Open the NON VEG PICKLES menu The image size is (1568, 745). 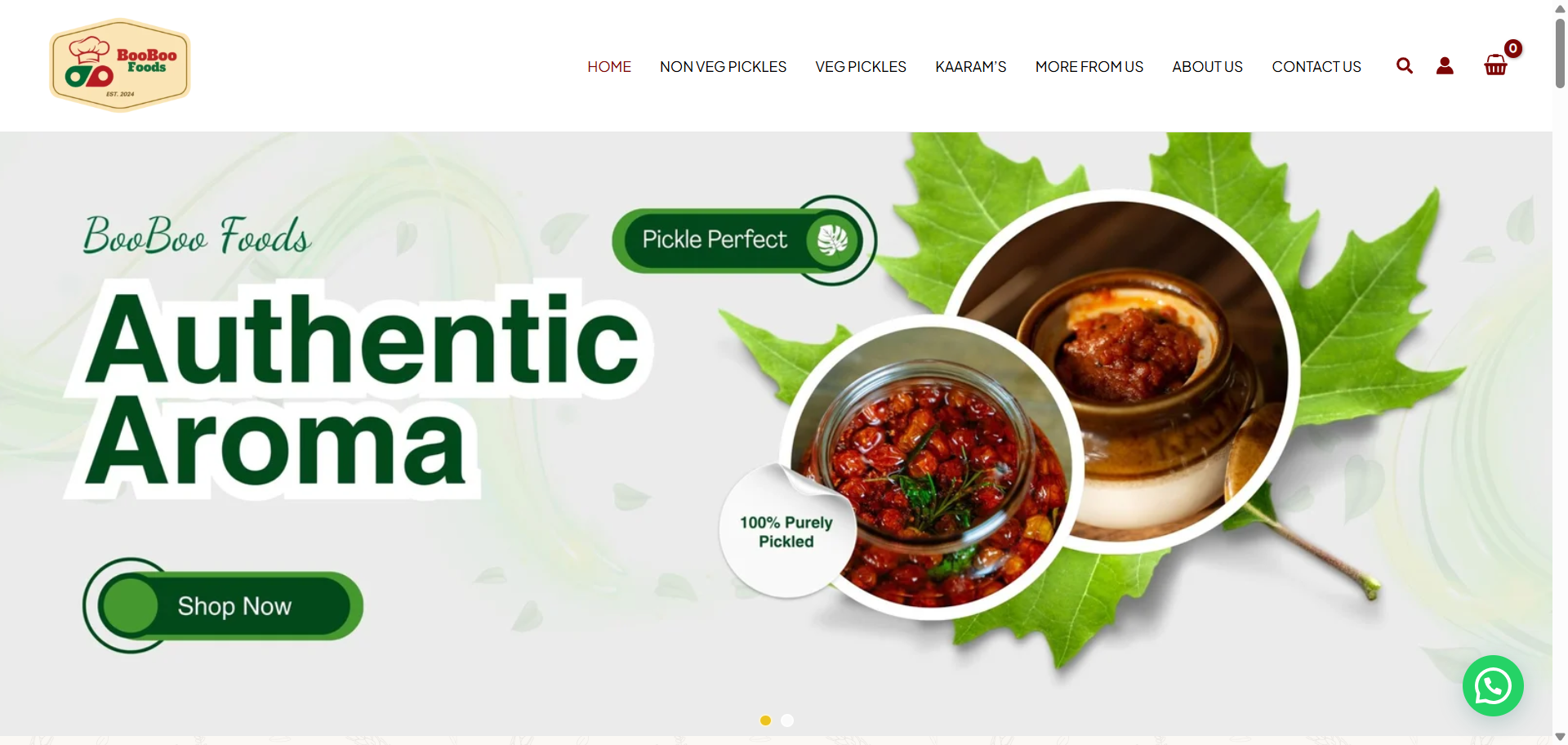tap(723, 67)
